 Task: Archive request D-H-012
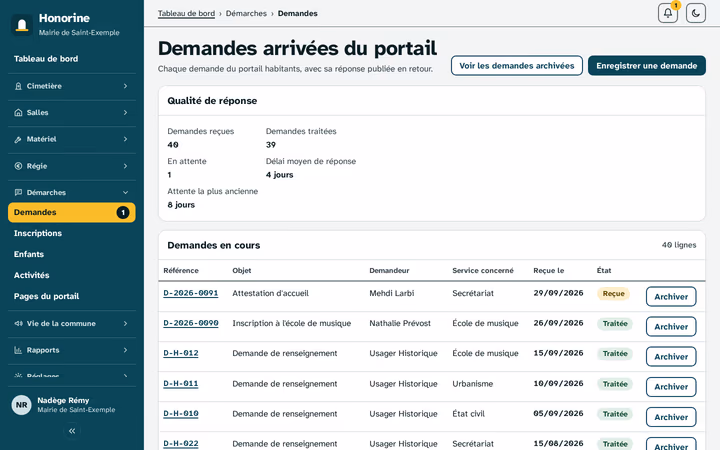point(671,357)
